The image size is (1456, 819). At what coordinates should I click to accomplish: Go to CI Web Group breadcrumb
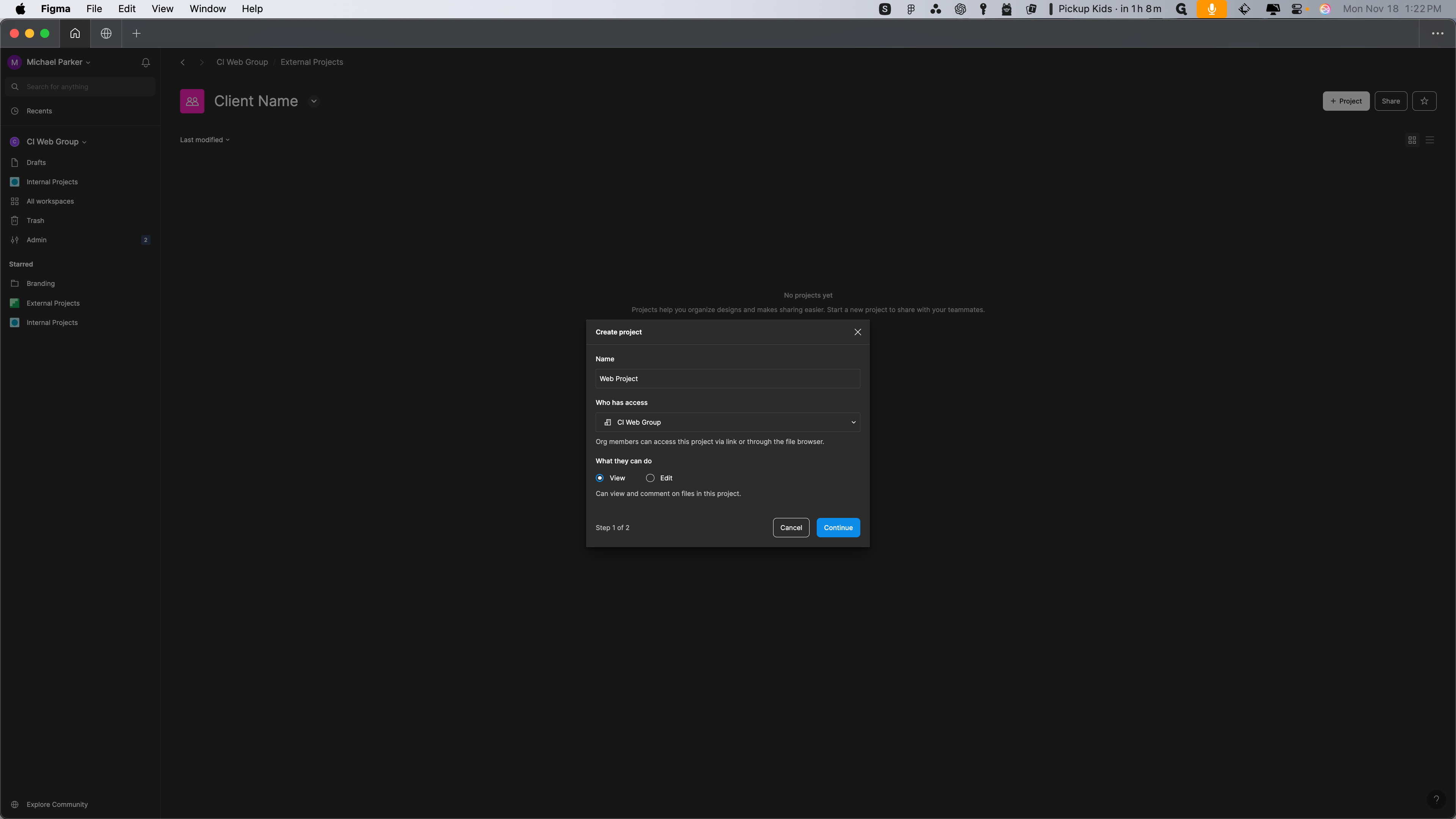point(242,62)
